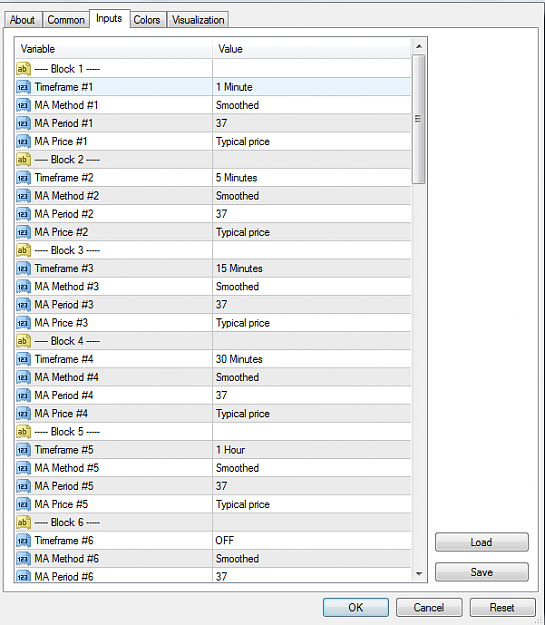Click the icon next to MA Method #1
The image size is (545, 625).
tap(23, 105)
